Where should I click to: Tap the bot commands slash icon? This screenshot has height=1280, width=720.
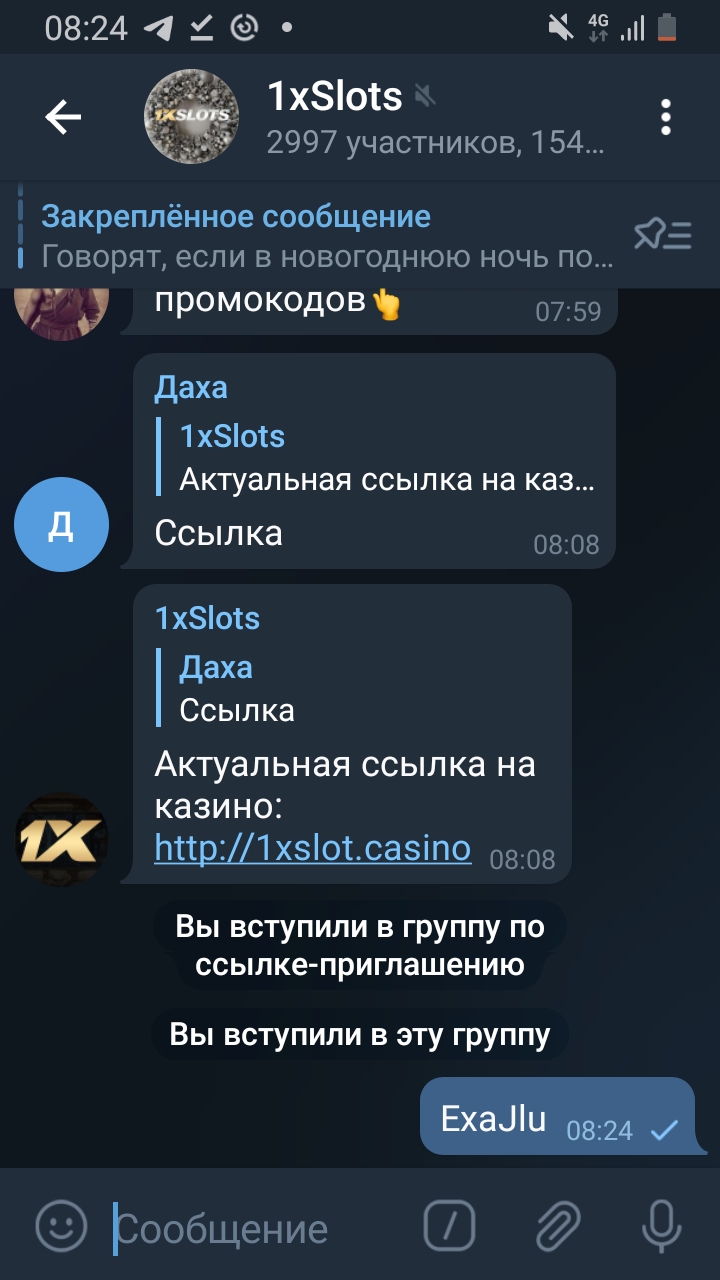pyautogui.click(x=449, y=1224)
